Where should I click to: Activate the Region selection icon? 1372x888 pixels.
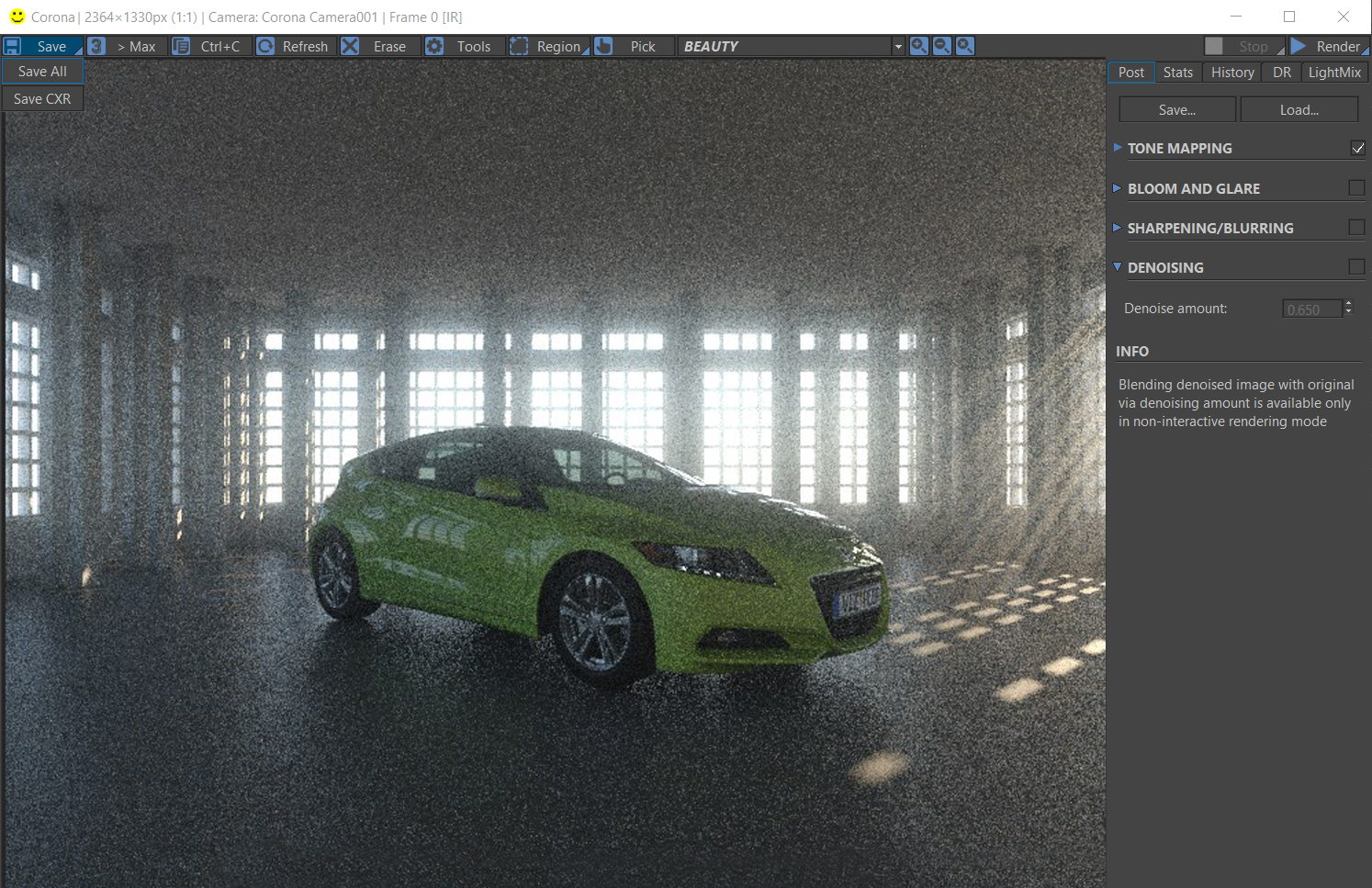(519, 46)
